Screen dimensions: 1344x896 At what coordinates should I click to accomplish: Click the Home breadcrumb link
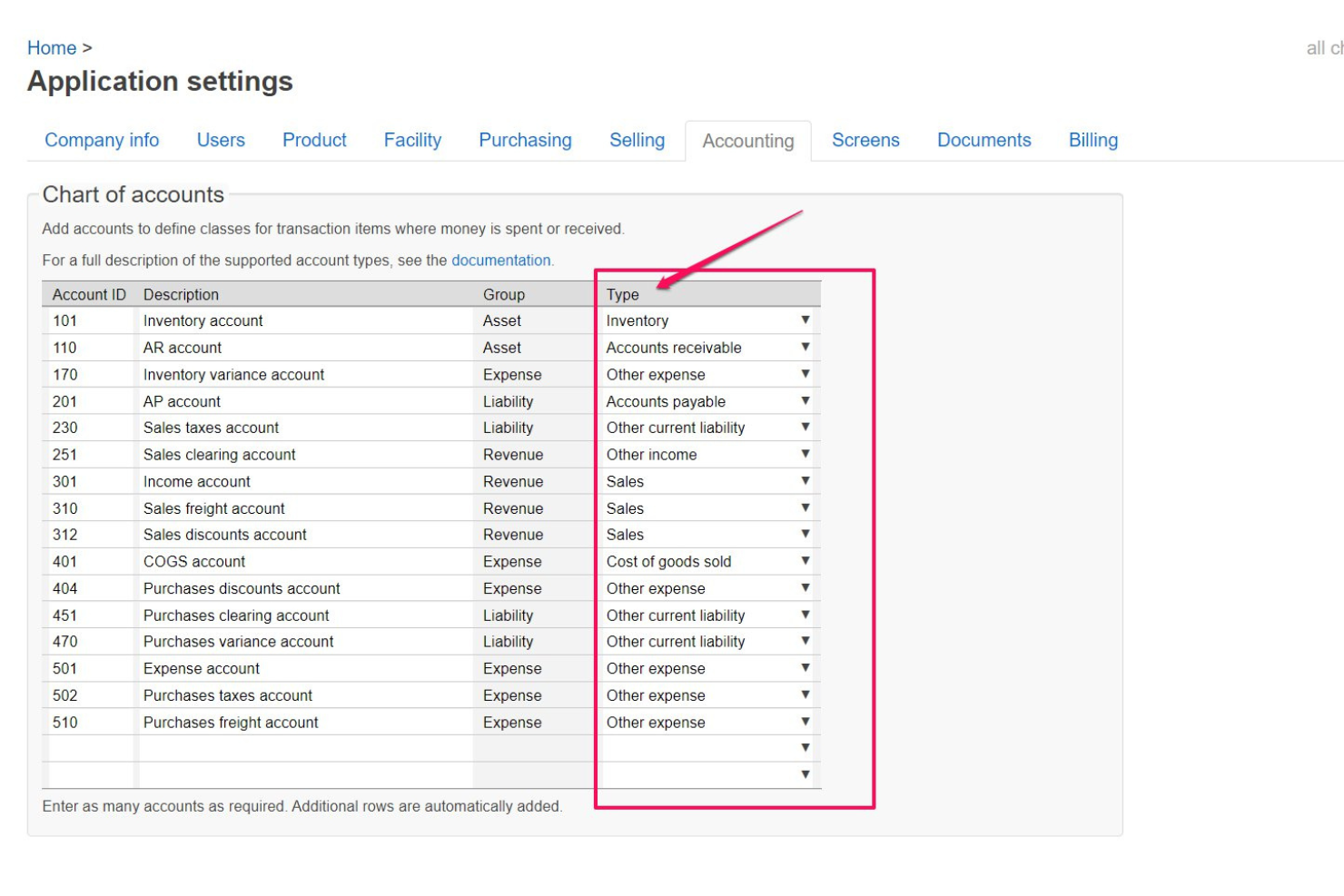[52, 48]
